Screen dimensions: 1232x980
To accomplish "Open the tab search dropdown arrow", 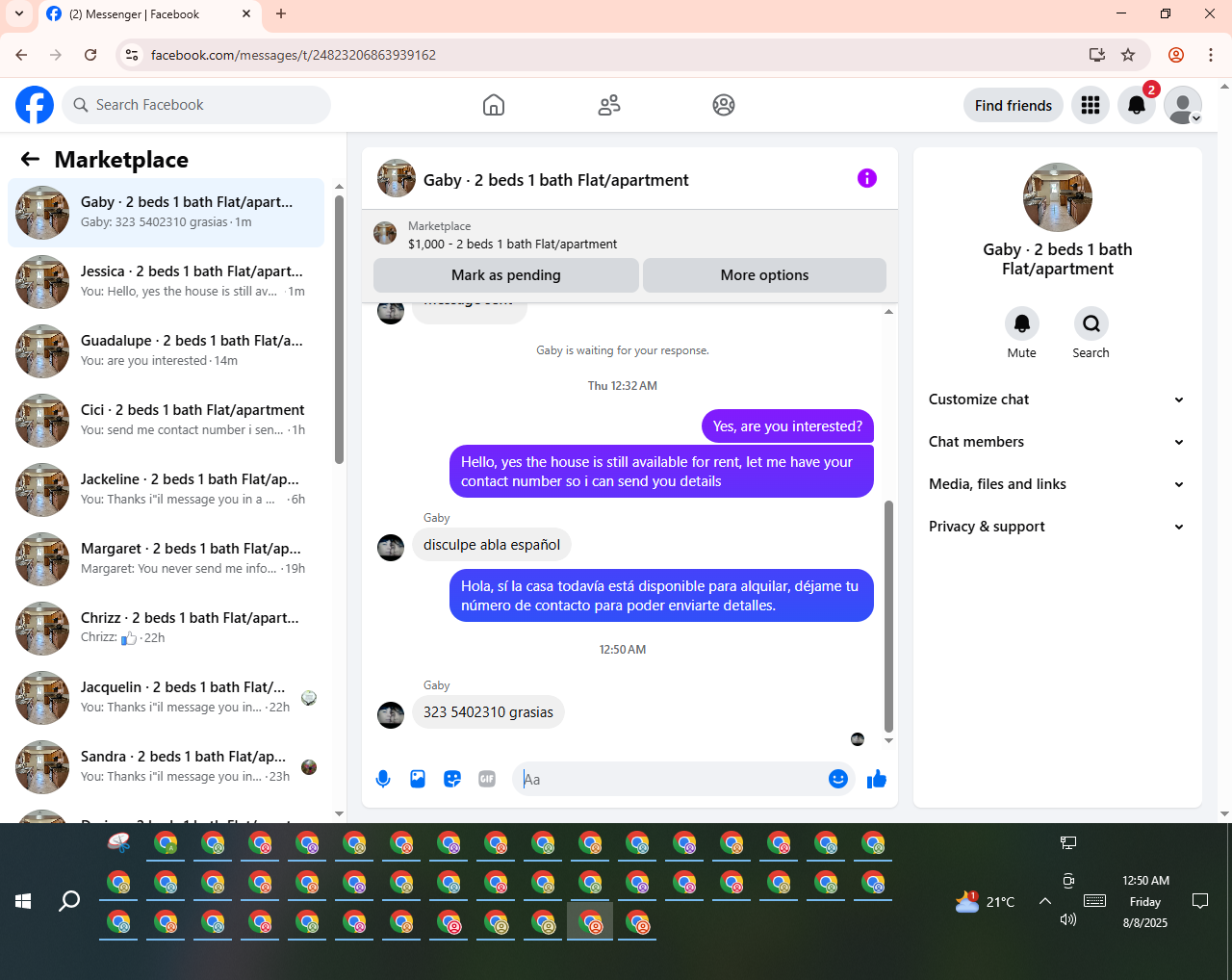I will pos(19,14).
